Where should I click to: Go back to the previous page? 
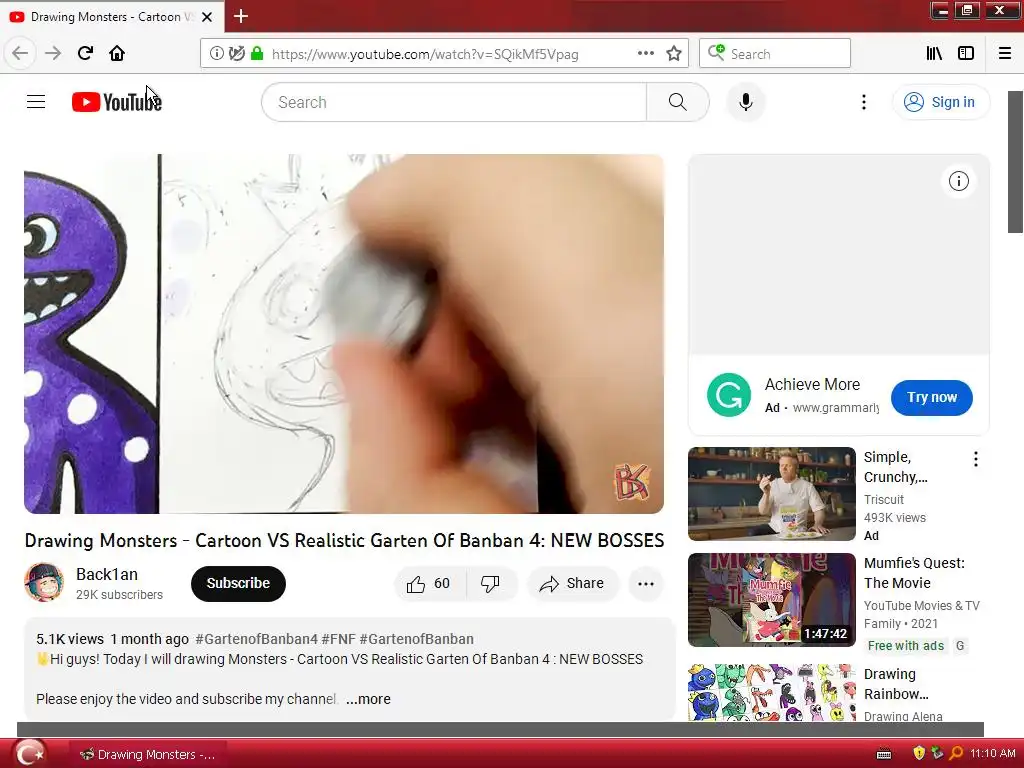click(20, 53)
